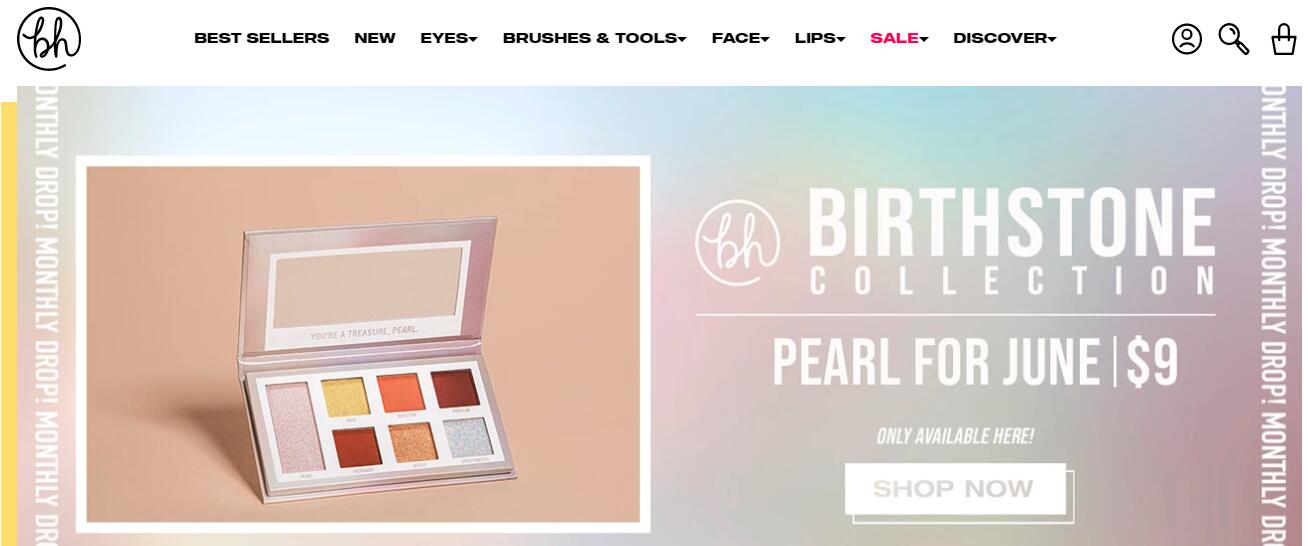Click the Shop Now button
1308x546 pixels.
click(955, 489)
